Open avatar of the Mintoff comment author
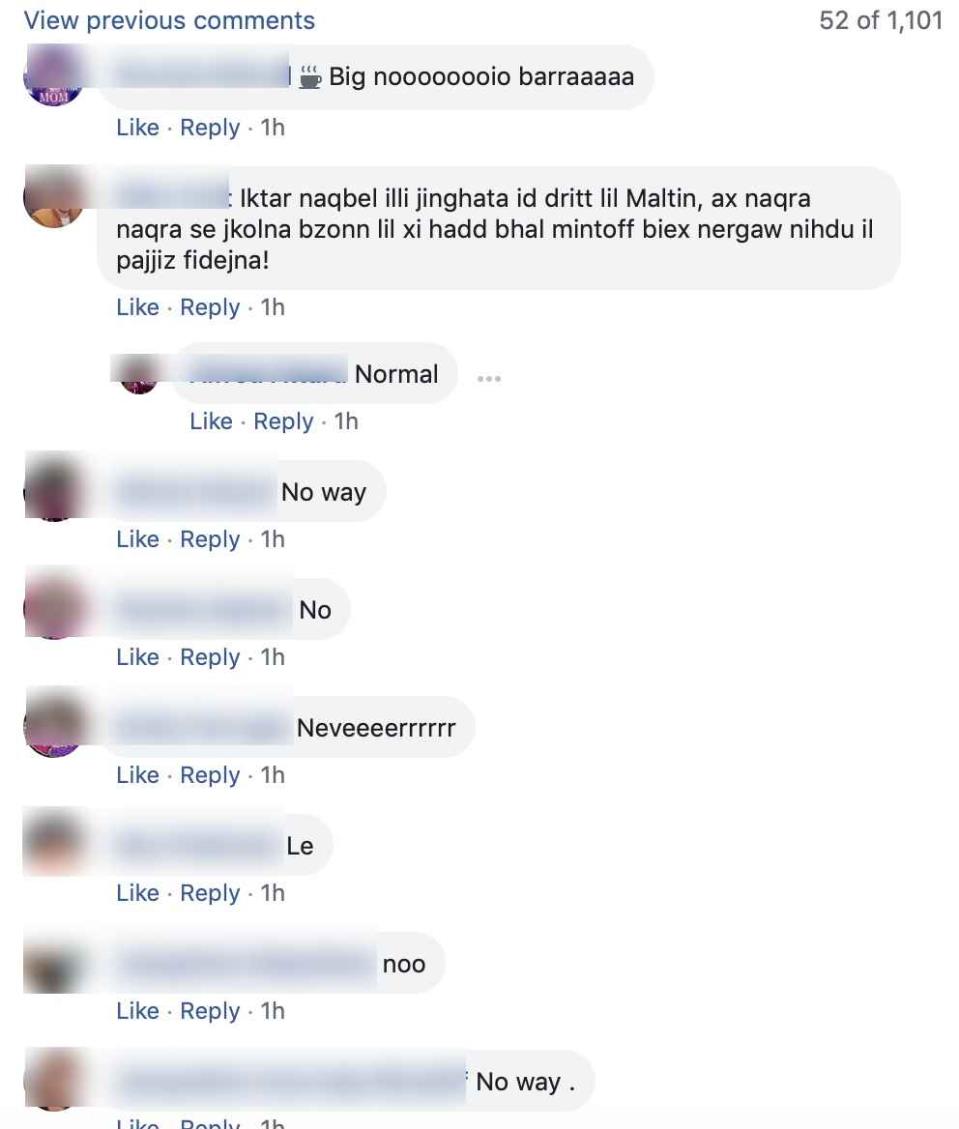 pos(54,197)
